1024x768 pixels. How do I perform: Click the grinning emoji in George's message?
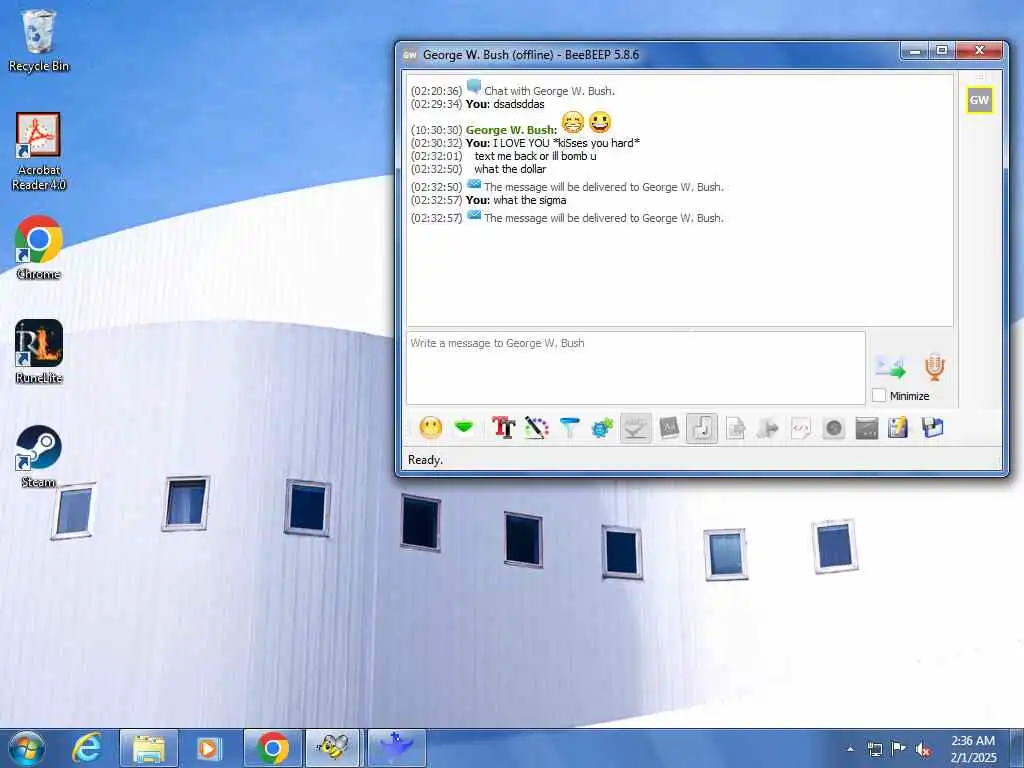coord(573,122)
